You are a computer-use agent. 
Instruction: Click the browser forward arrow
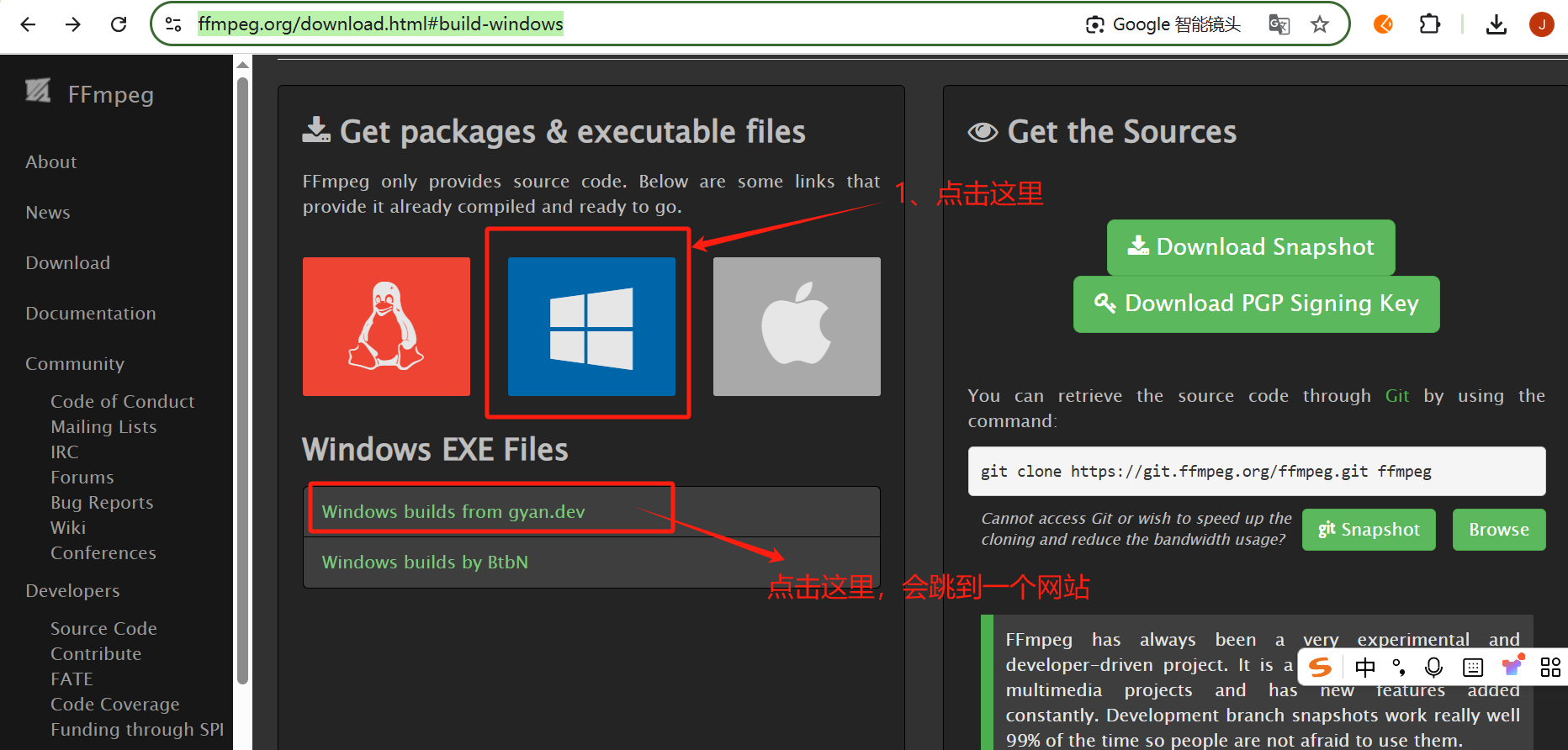coord(73,24)
